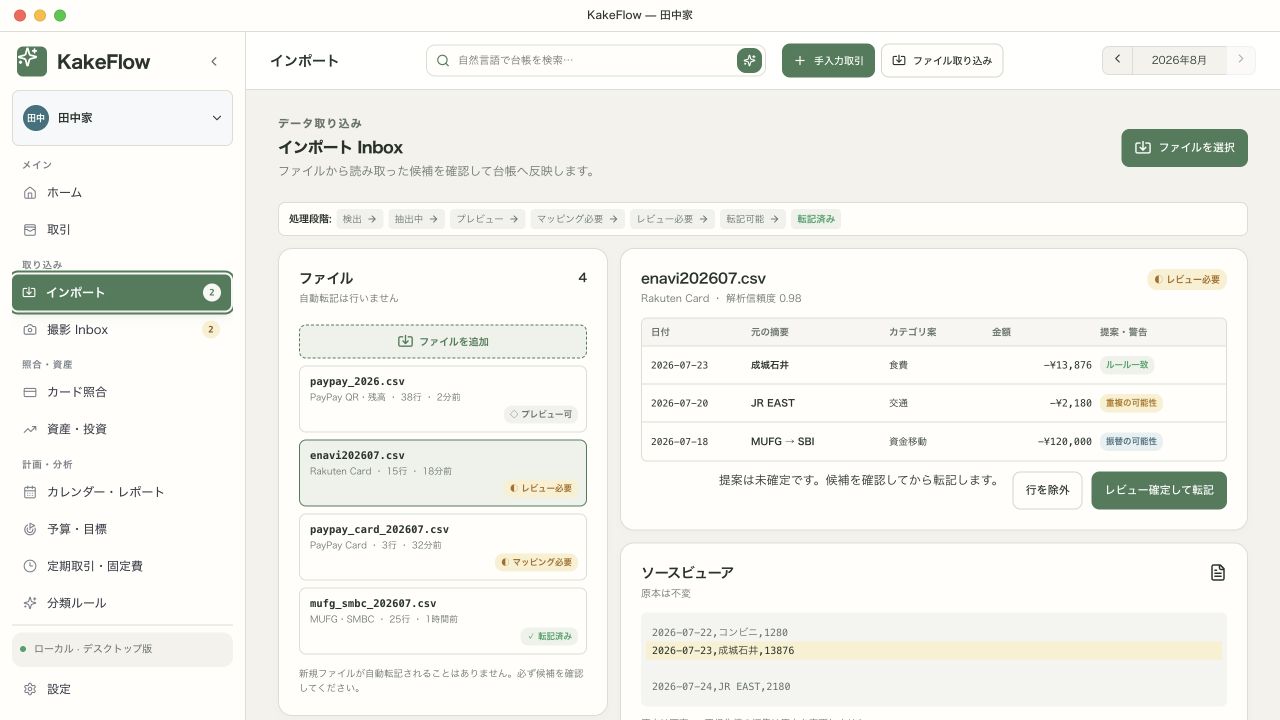
Task: Click the 検出 stage chip
Action: (359, 218)
